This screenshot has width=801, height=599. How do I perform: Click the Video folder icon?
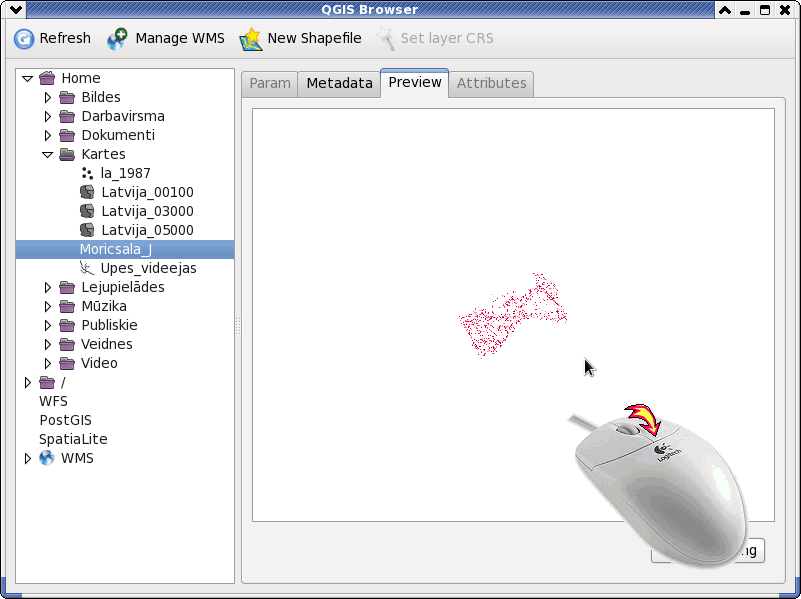point(67,363)
